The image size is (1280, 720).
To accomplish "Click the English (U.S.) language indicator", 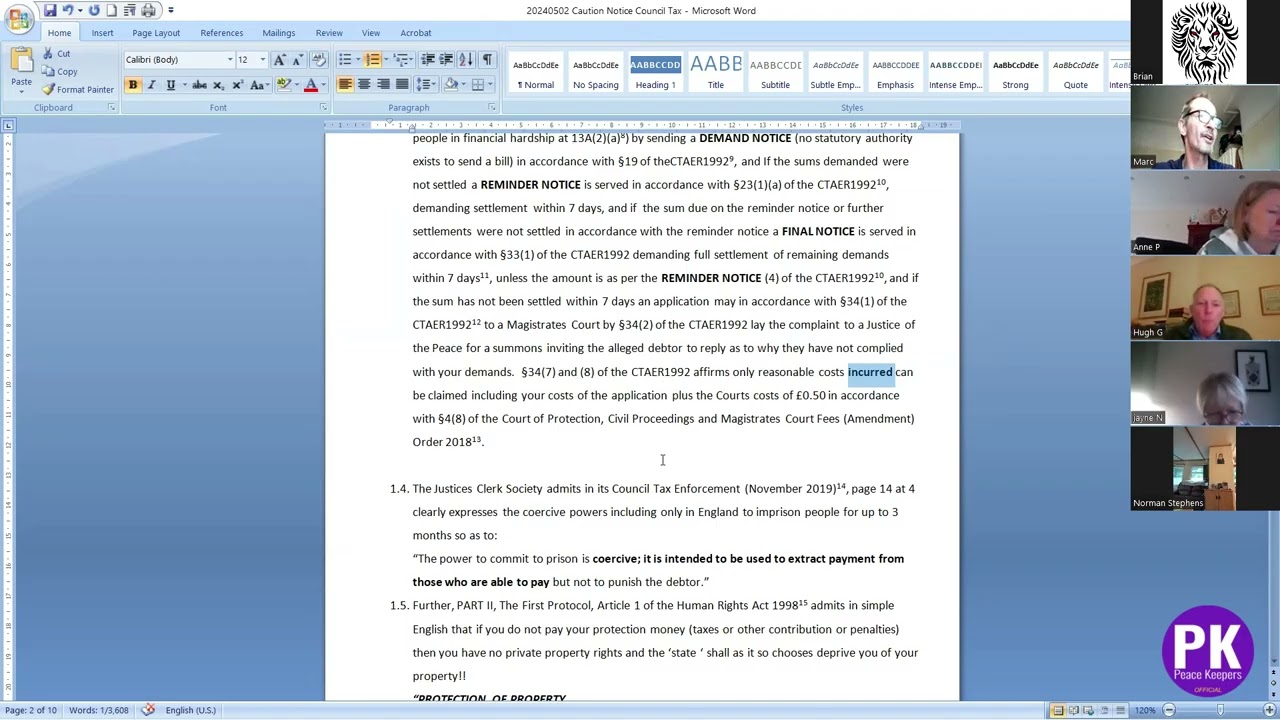I will click(x=191, y=710).
